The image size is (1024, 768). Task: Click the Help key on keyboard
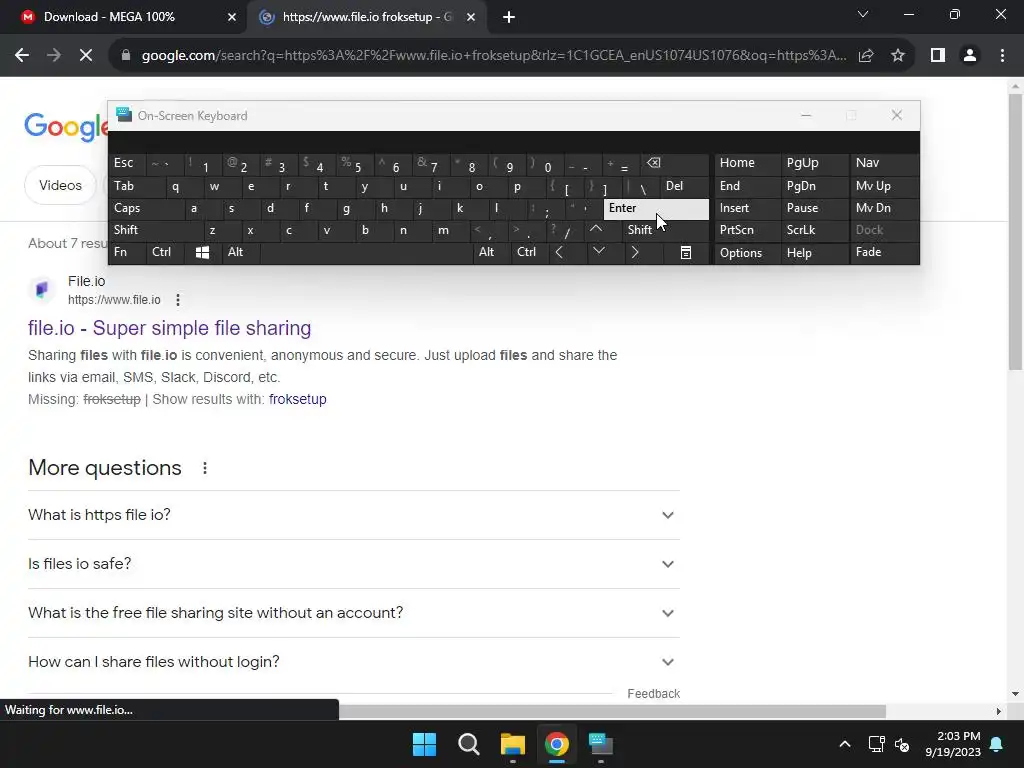pyautogui.click(x=814, y=253)
